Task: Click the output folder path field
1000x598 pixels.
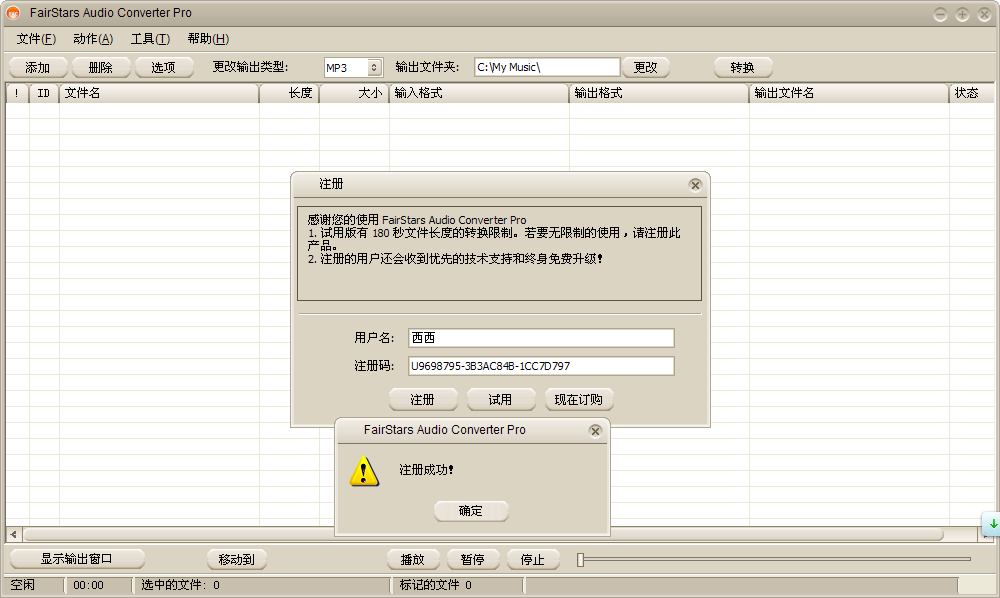Action: [x=547, y=67]
